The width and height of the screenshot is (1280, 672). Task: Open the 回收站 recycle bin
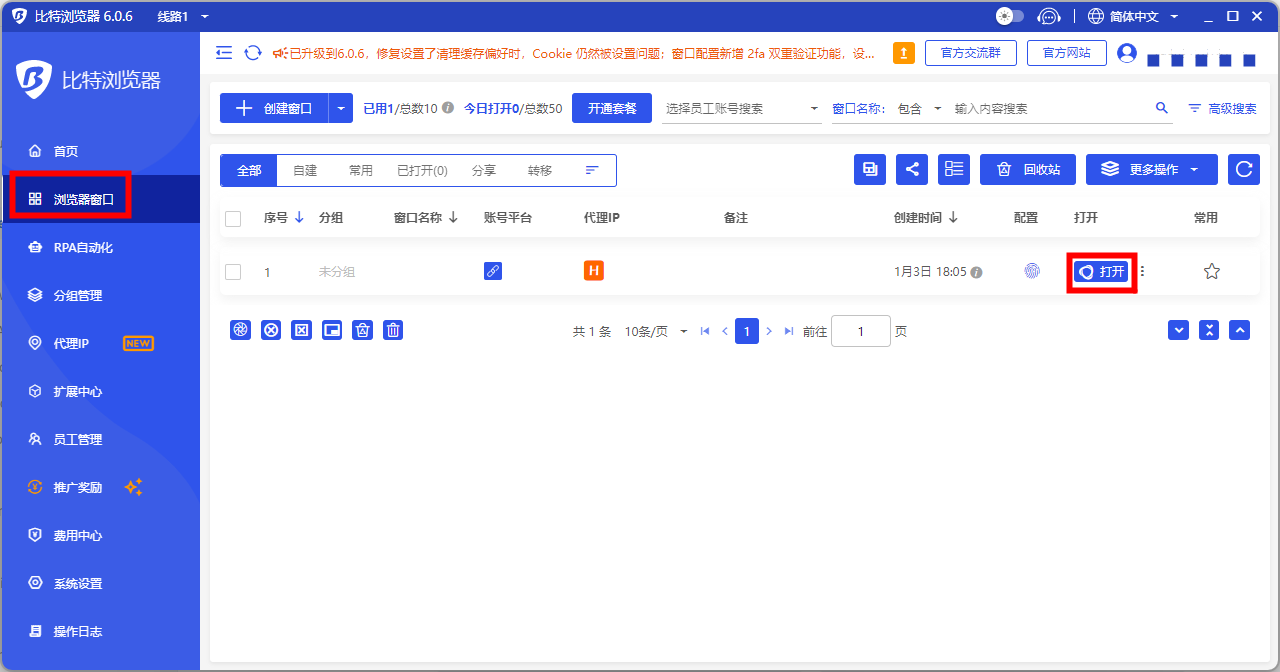pyautogui.click(x=1028, y=170)
